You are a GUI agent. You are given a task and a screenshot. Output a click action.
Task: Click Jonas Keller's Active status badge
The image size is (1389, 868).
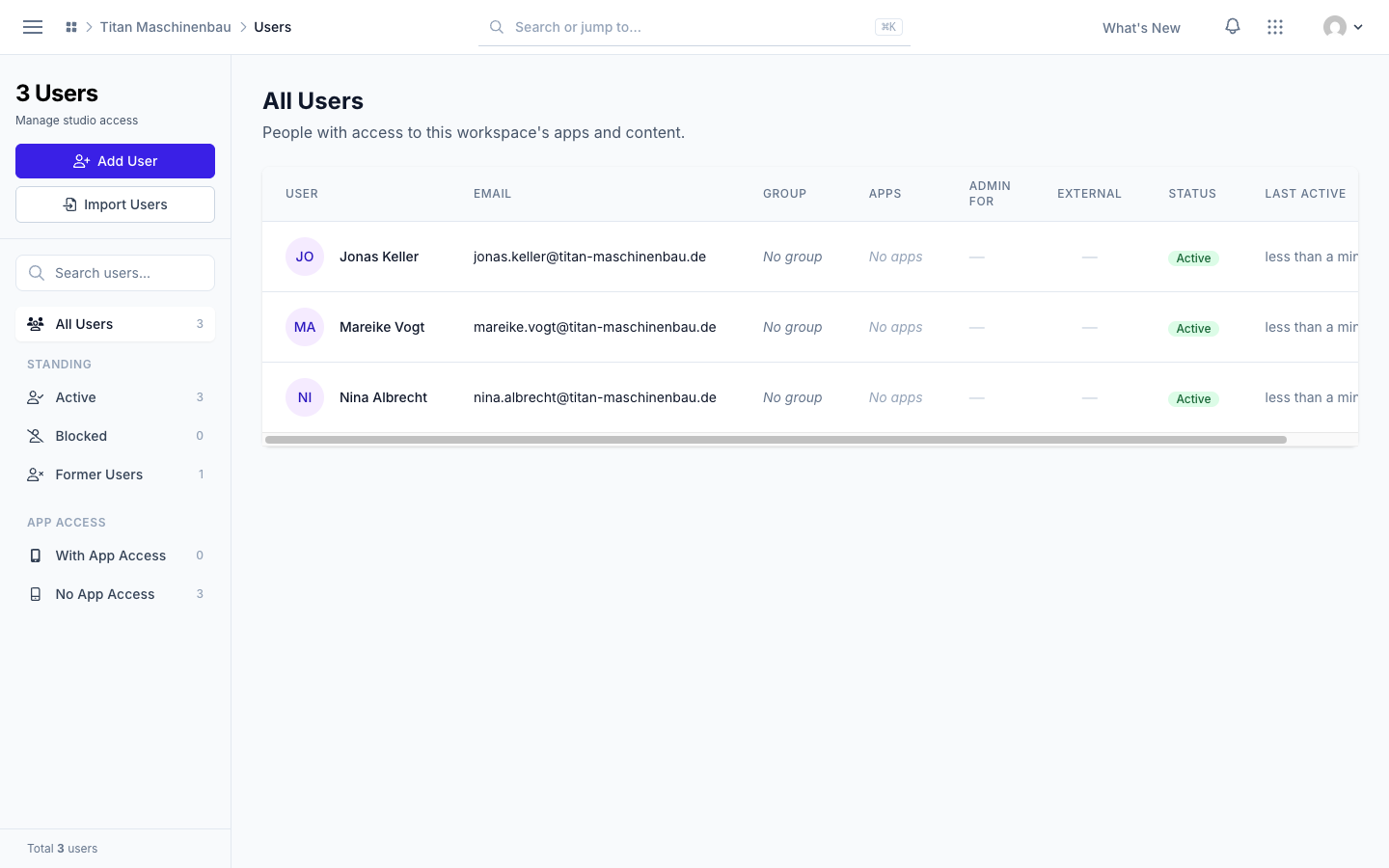(x=1193, y=258)
